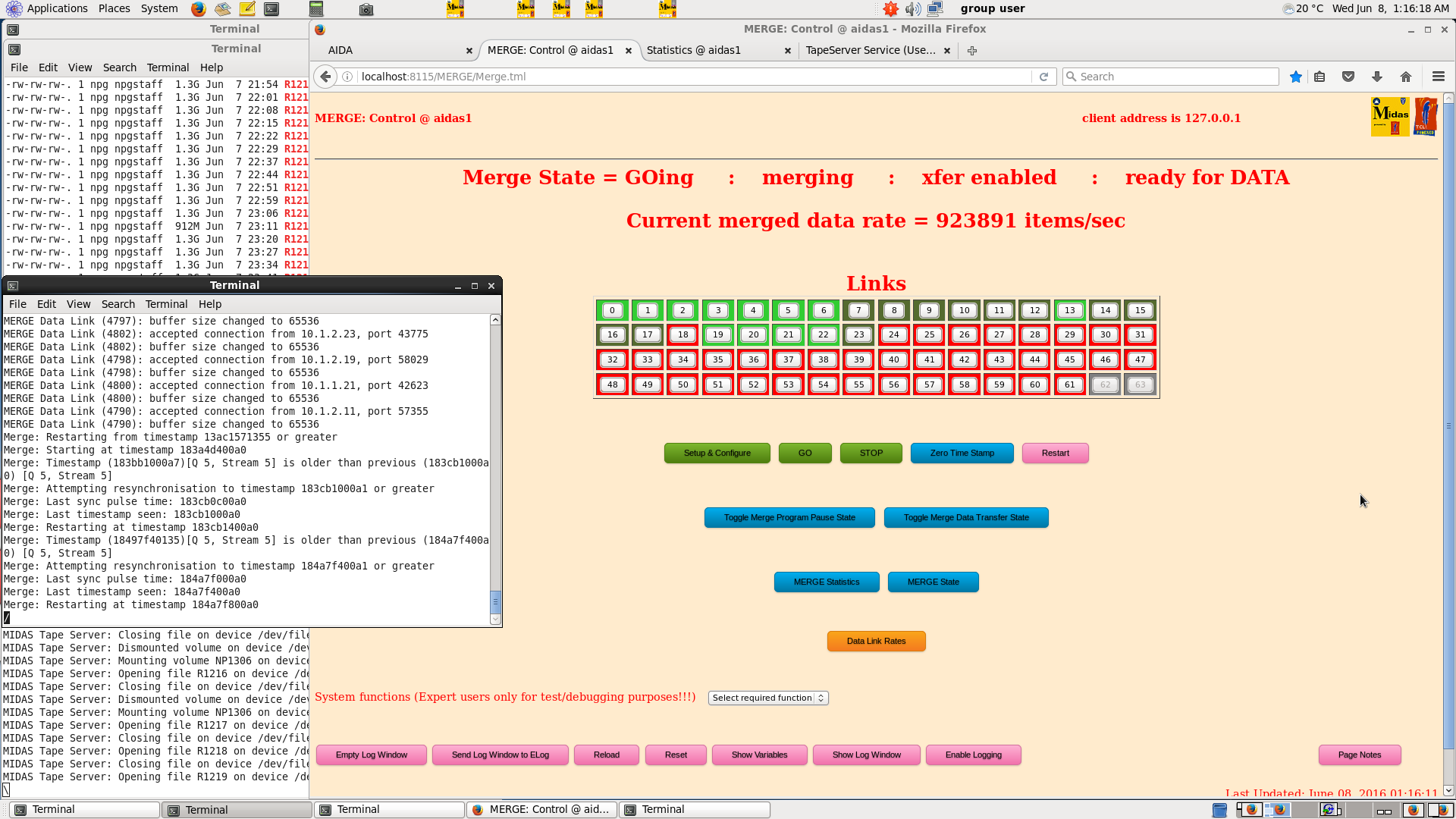Open System menu in top panel
This screenshot has width=1456, height=819.
(159, 8)
